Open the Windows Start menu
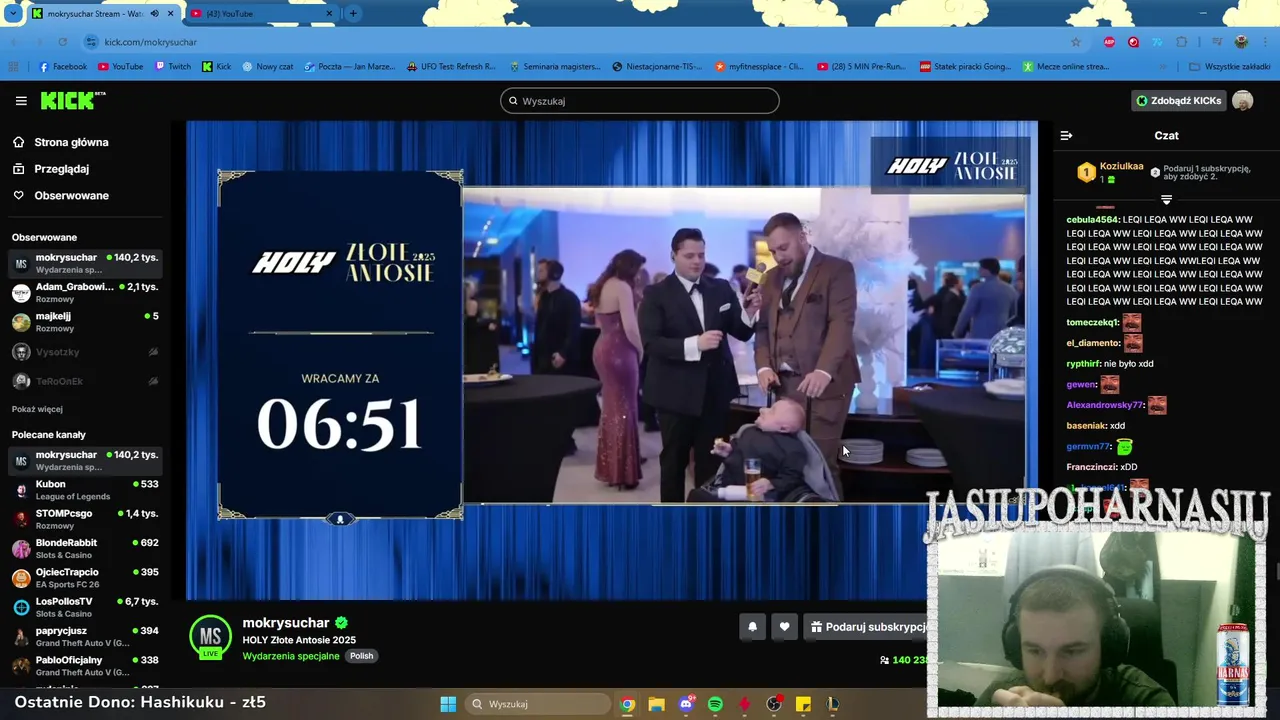The width and height of the screenshot is (1280, 720). [448, 704]
